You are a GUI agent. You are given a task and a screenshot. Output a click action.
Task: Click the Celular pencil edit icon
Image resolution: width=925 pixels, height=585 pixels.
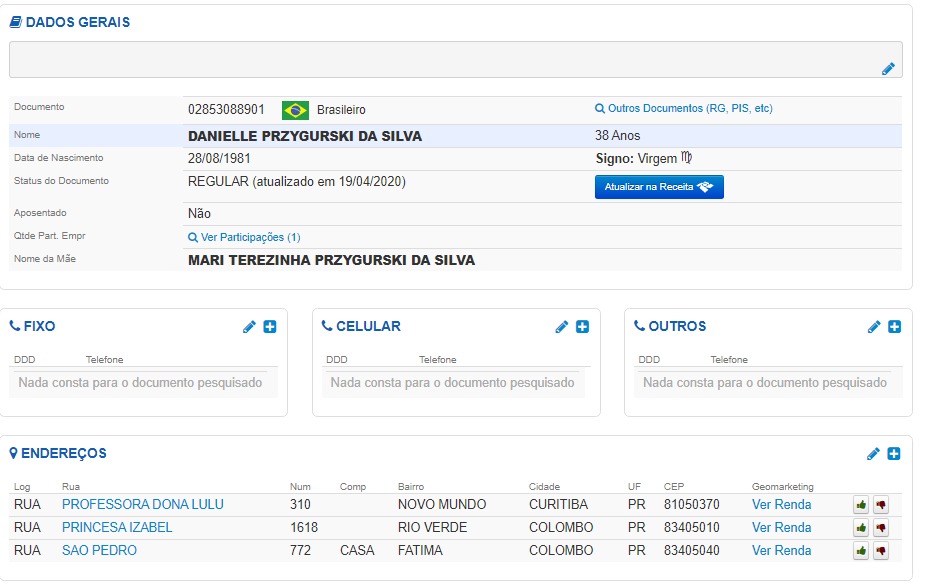[562, 327]
